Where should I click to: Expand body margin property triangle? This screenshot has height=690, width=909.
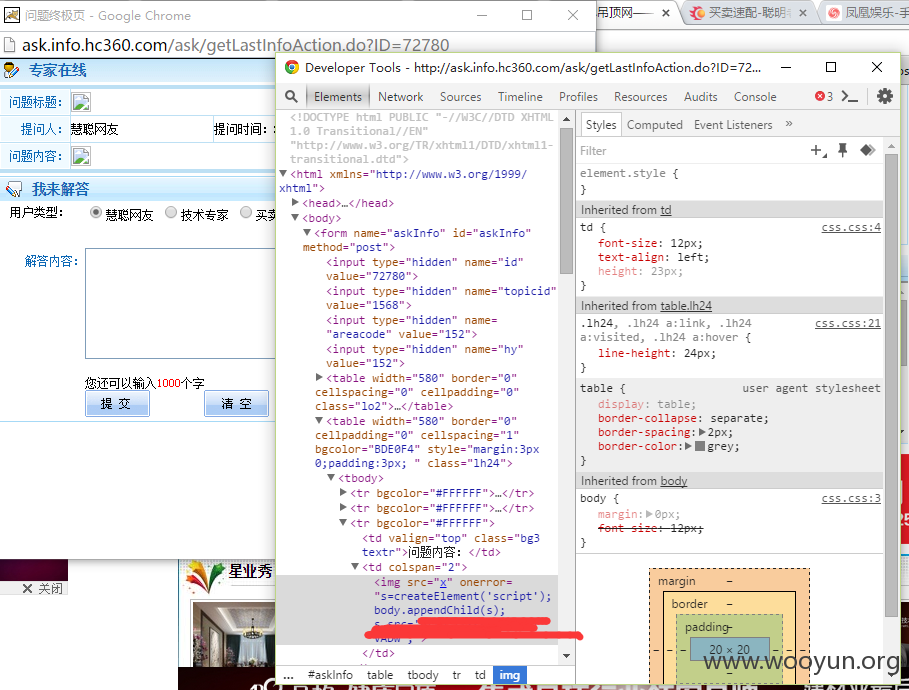pos(649,514)
